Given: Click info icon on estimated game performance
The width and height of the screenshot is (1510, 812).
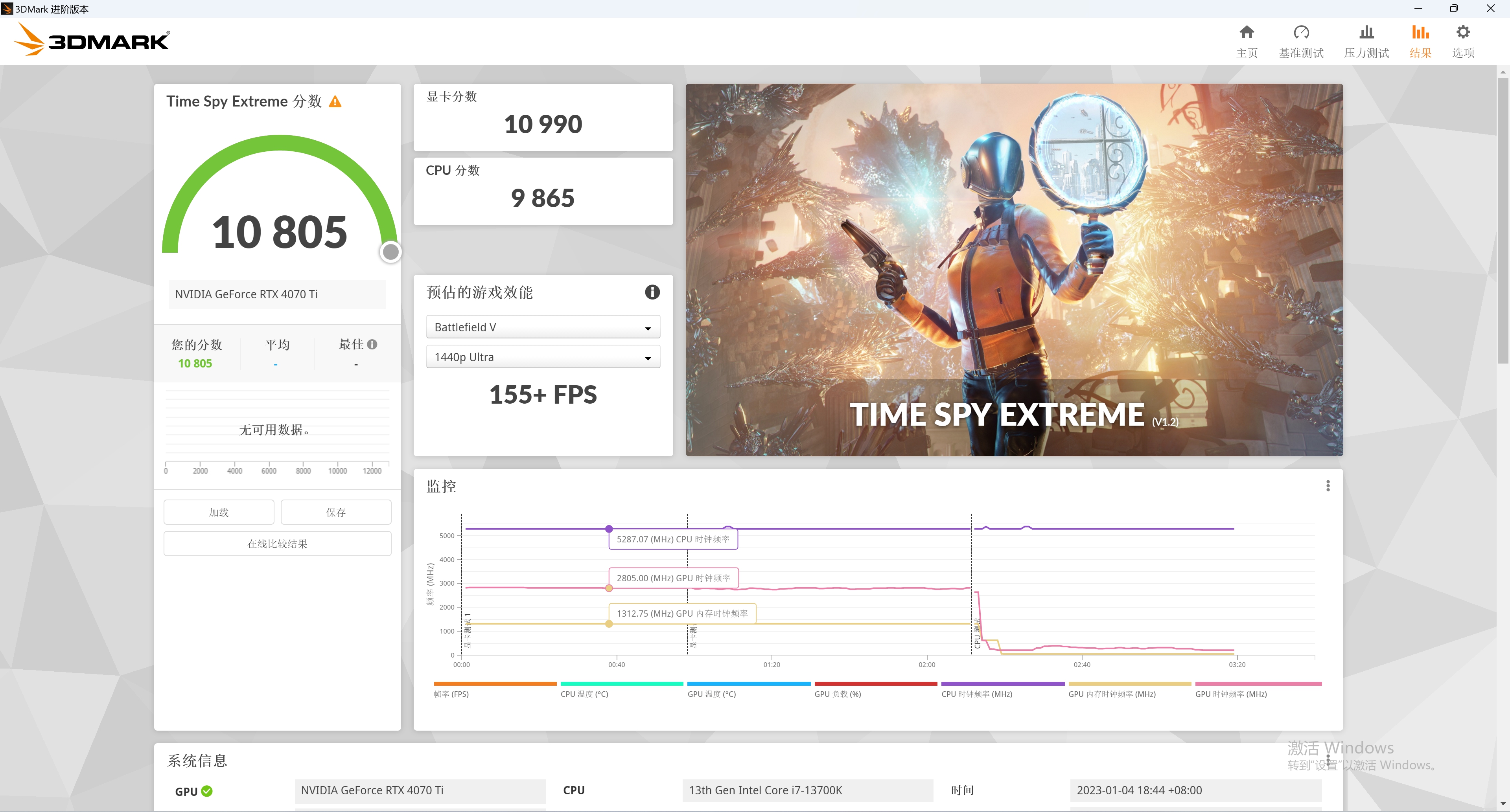Looking at the screenshot, I should click(652, 292).
